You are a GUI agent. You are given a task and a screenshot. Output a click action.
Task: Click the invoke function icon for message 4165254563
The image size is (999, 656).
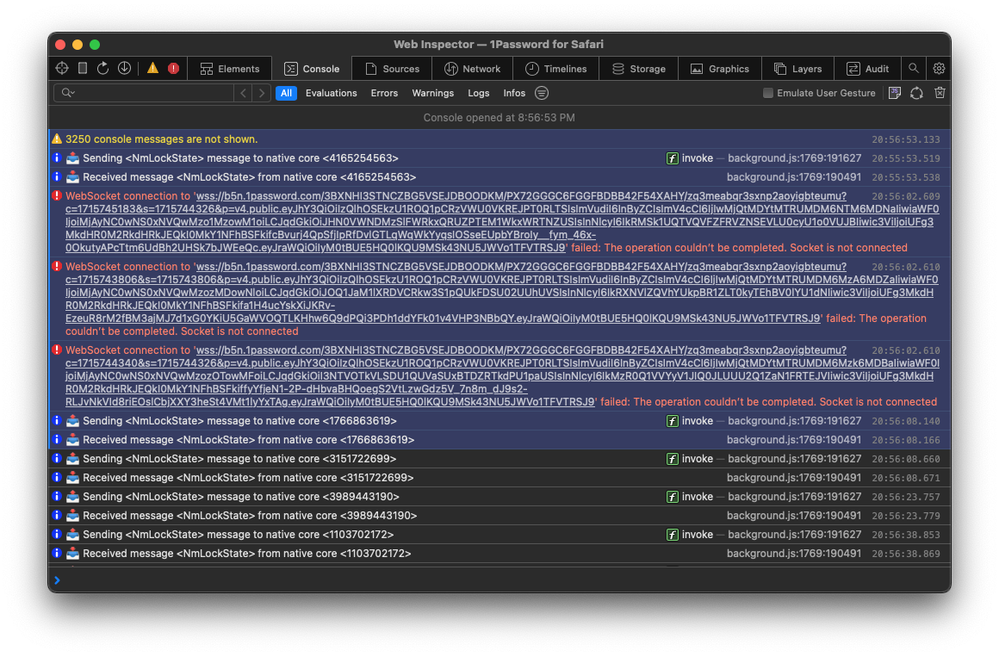pyautogui.click(x=672, y=158)
